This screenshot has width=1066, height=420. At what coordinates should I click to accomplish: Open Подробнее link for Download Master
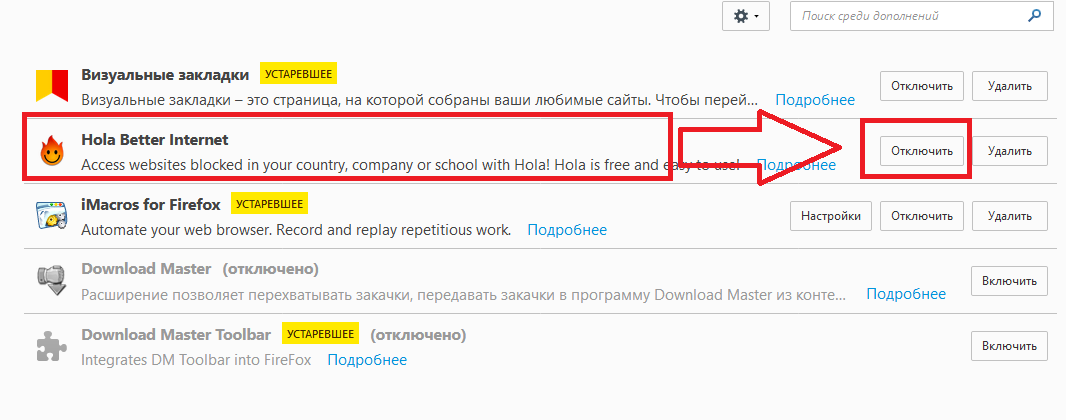pos(906,294)
